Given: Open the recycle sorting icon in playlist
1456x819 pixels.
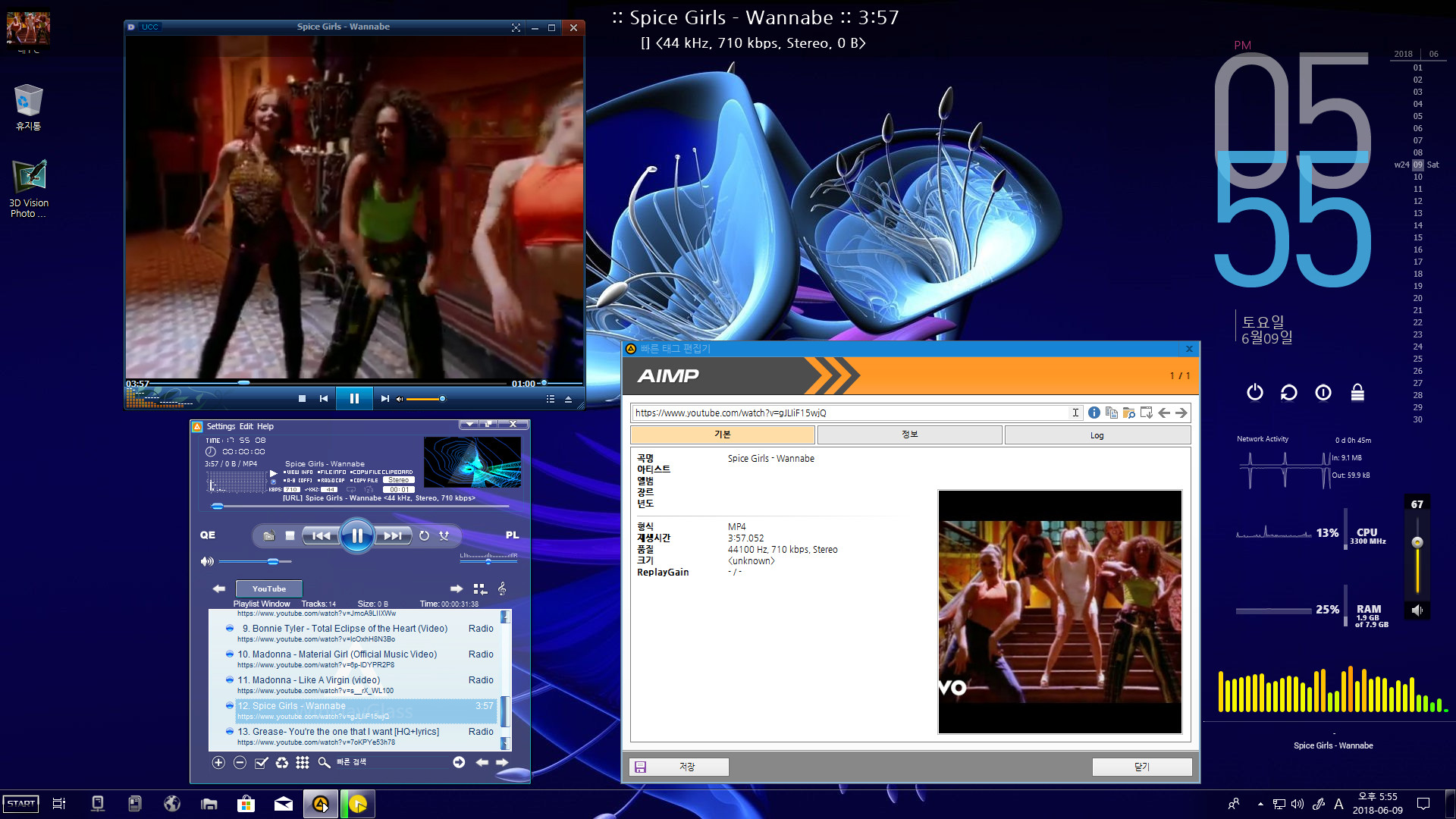Looking at the screenshot, I should click(x=282, y=762).
